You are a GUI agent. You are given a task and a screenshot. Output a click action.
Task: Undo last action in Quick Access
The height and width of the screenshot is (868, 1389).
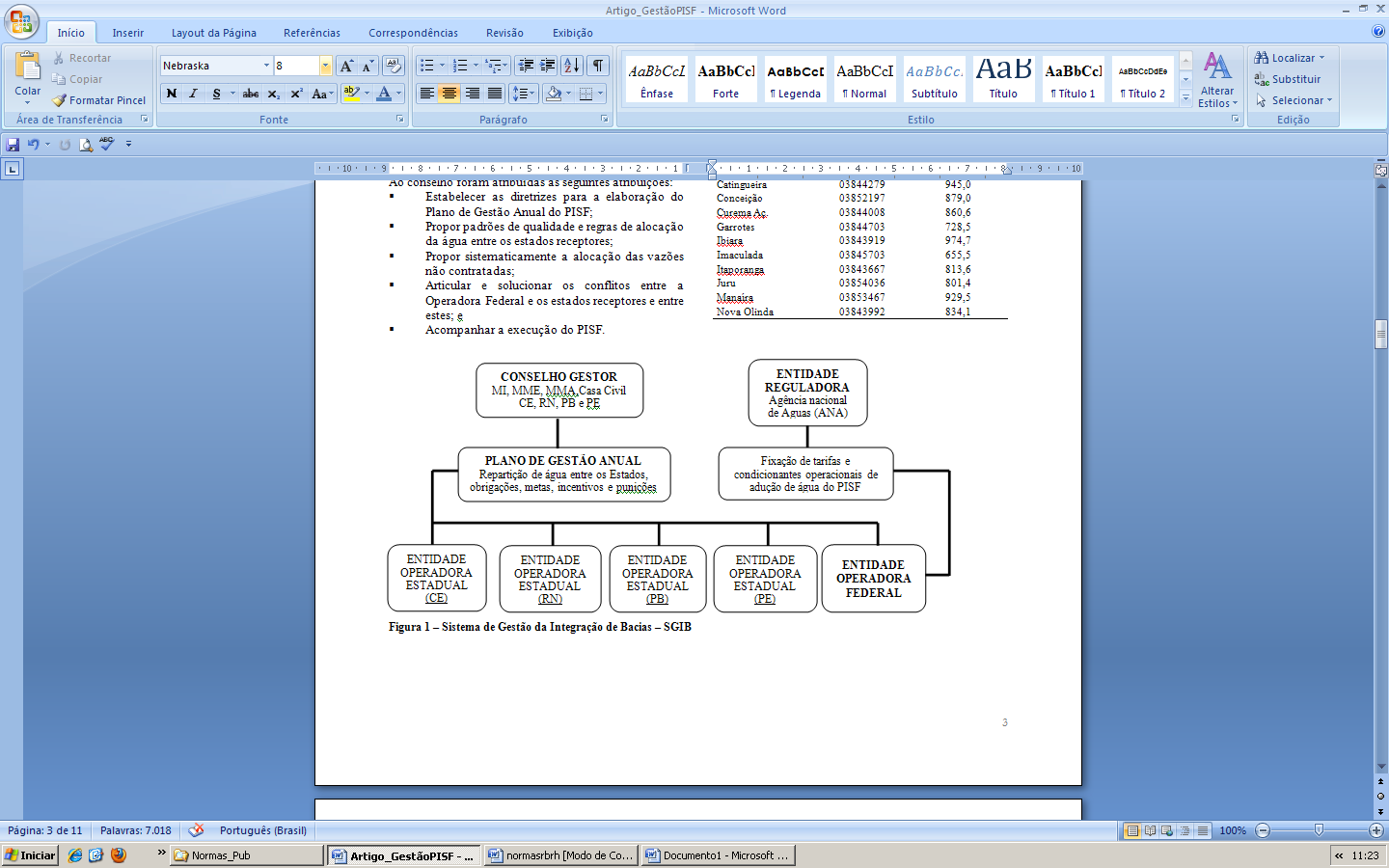[x=33, y=144]
